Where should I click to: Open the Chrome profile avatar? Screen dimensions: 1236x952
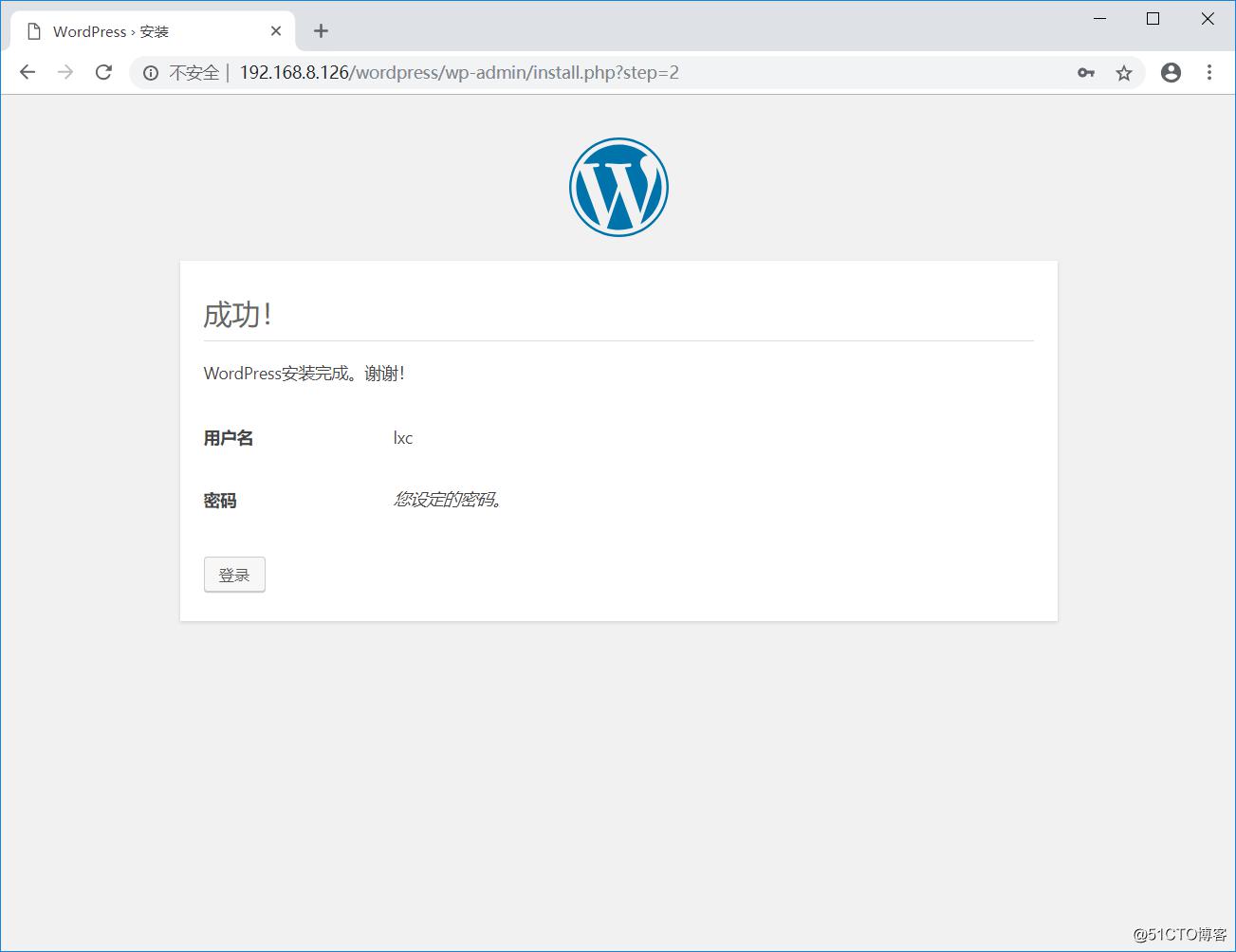(1171, 72)
